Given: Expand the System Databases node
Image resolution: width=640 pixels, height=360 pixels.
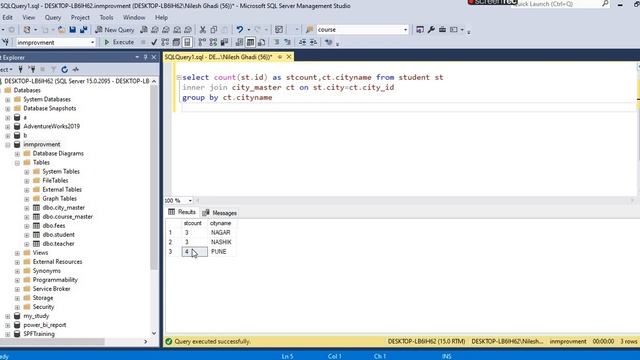Looking at the screenshot, I should 8,100.
